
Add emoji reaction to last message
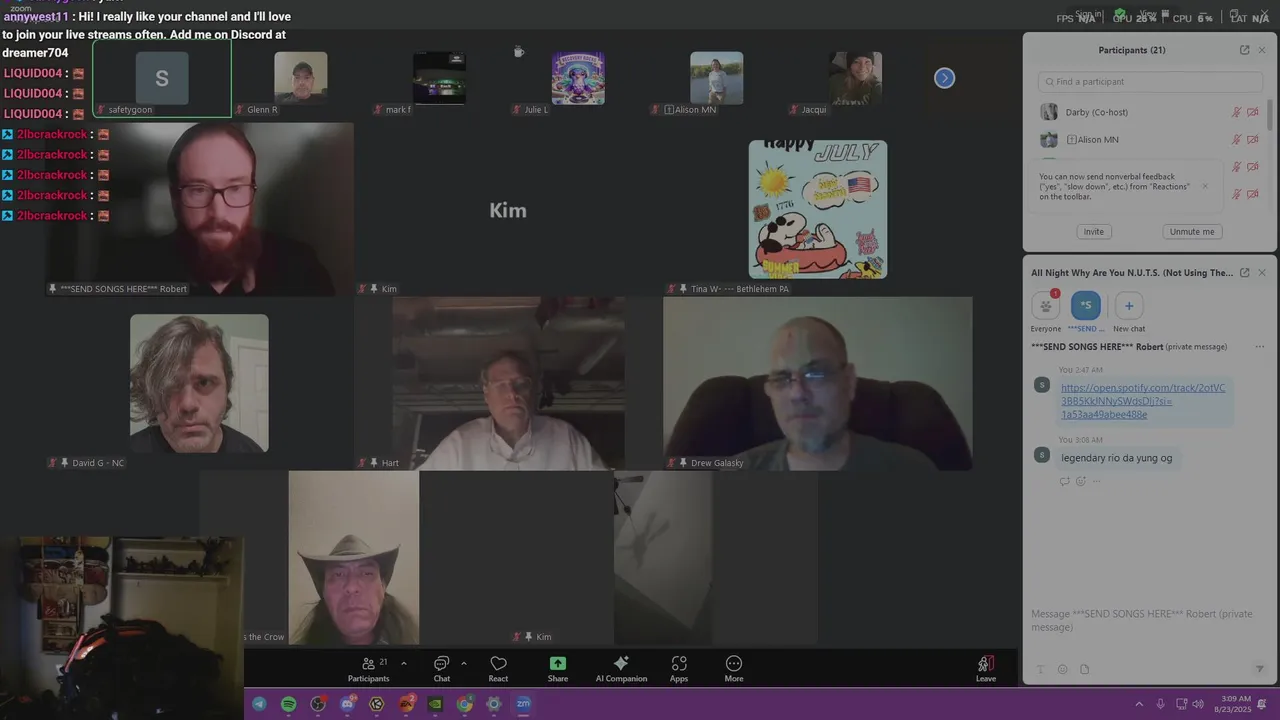click(1081, 481)
